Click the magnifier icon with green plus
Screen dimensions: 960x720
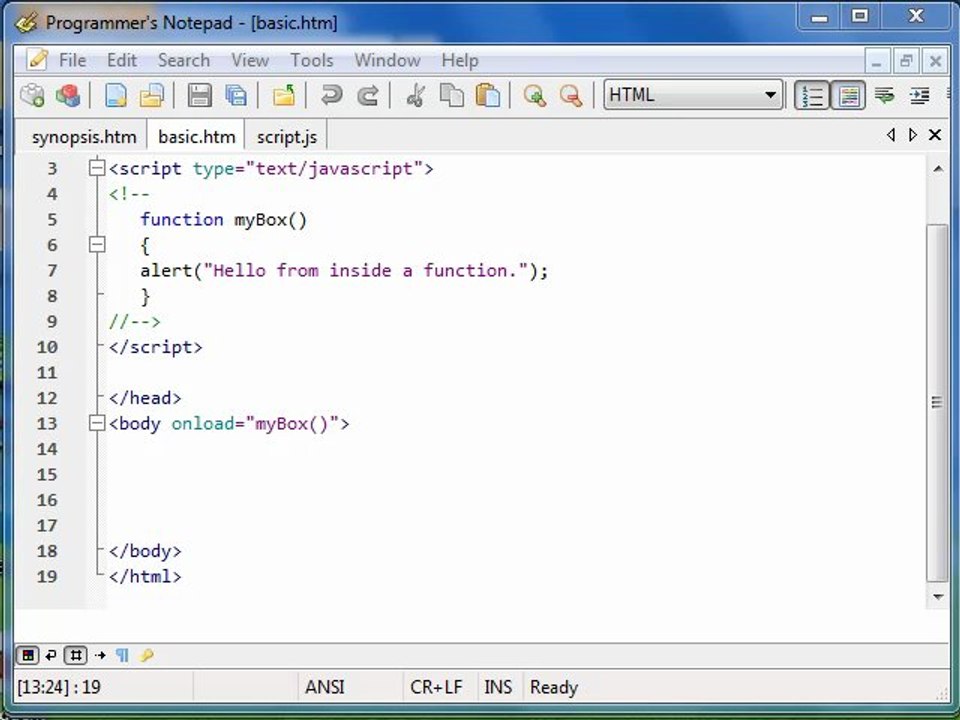(534, 96)
